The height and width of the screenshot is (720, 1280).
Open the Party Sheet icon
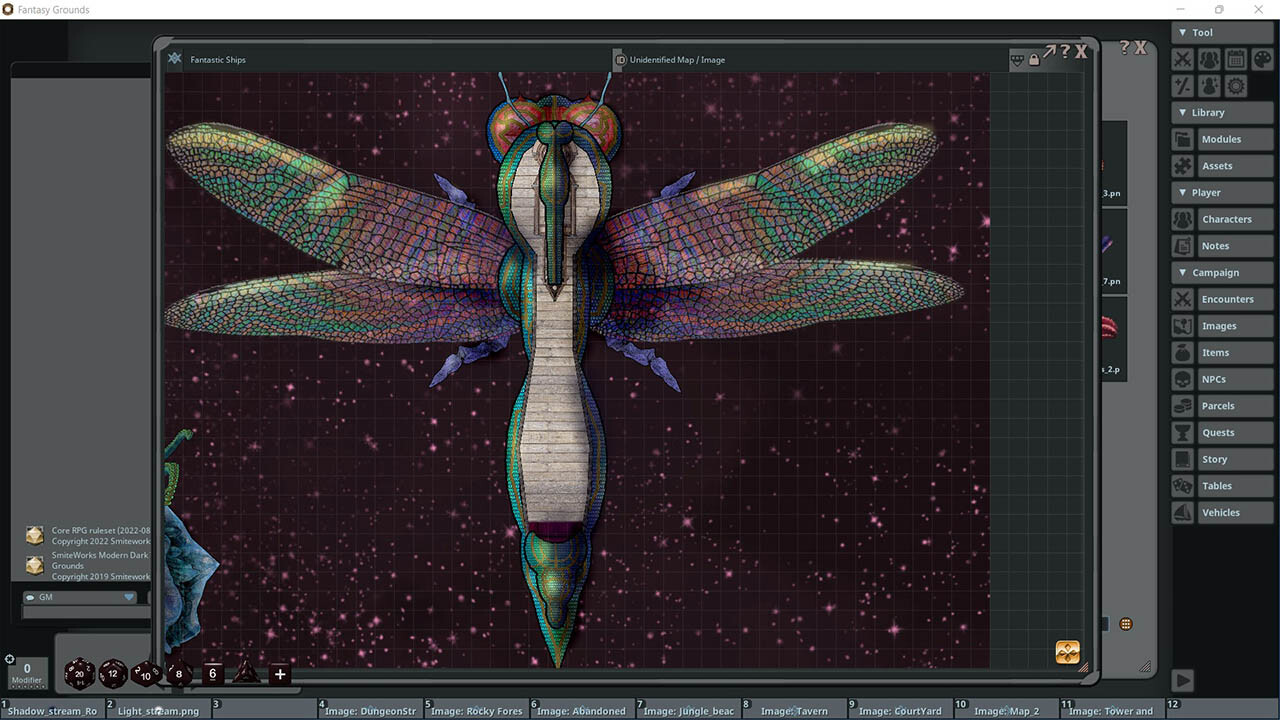(x=1208, y=58)
